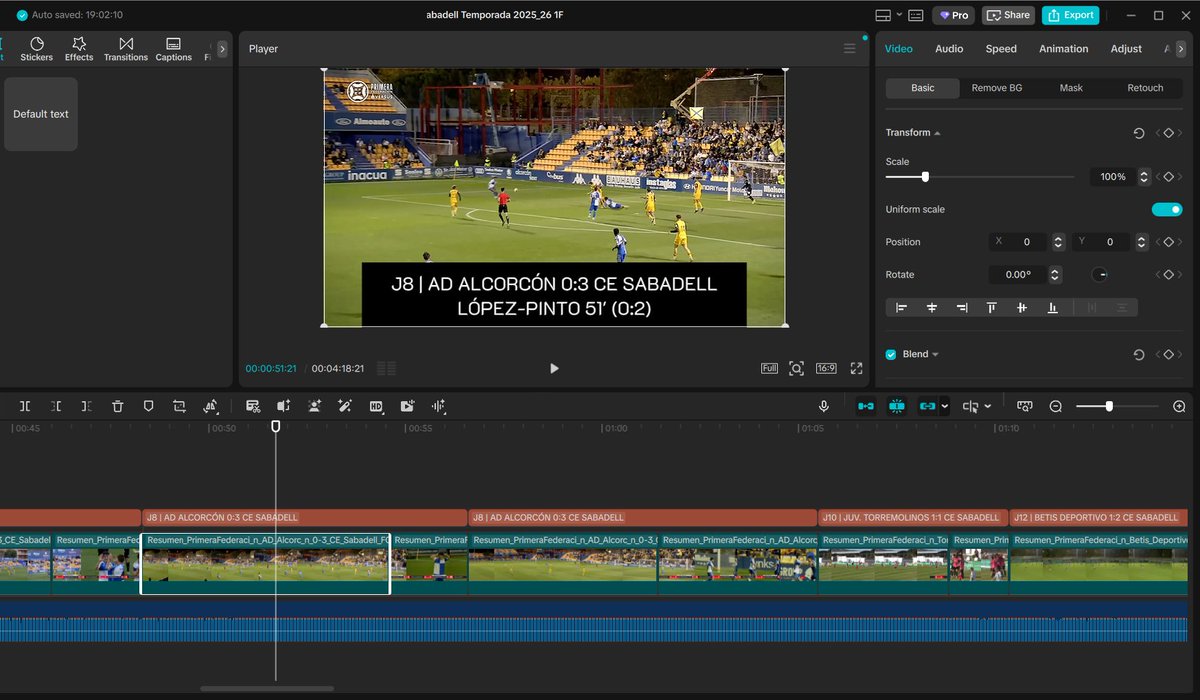Toggle clip linkage button
1200x700 pixels.
point(927,406)
